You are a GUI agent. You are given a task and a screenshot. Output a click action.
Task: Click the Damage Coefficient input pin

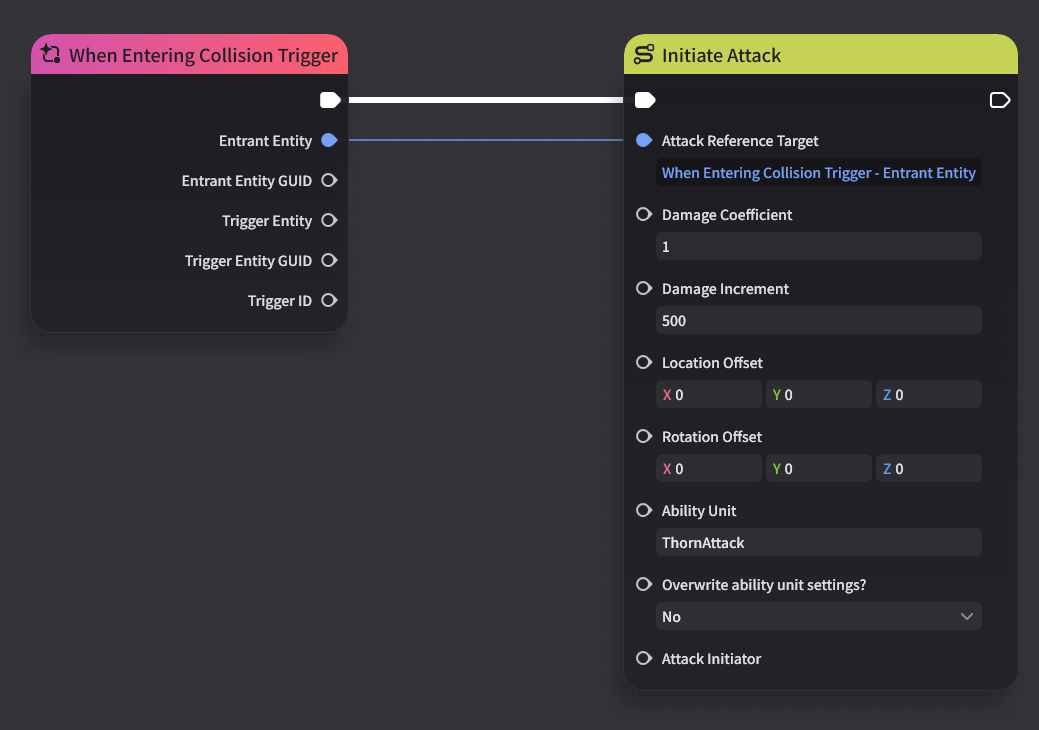coord(643,214)
